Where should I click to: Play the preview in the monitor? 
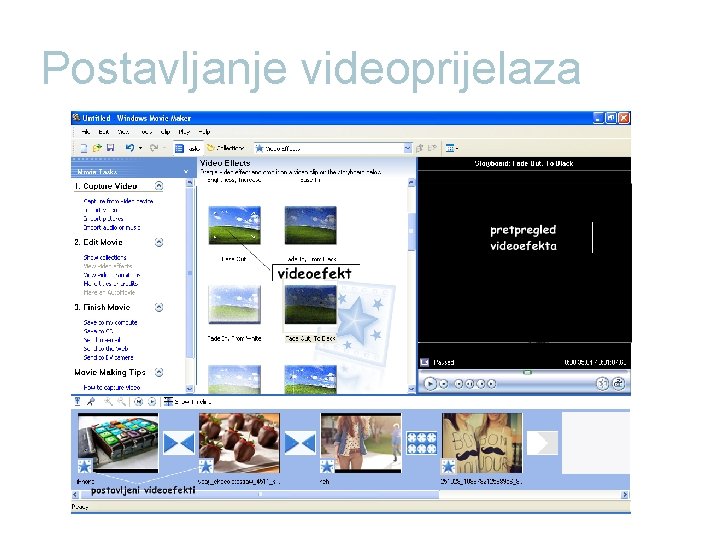[x=430, y=383]
